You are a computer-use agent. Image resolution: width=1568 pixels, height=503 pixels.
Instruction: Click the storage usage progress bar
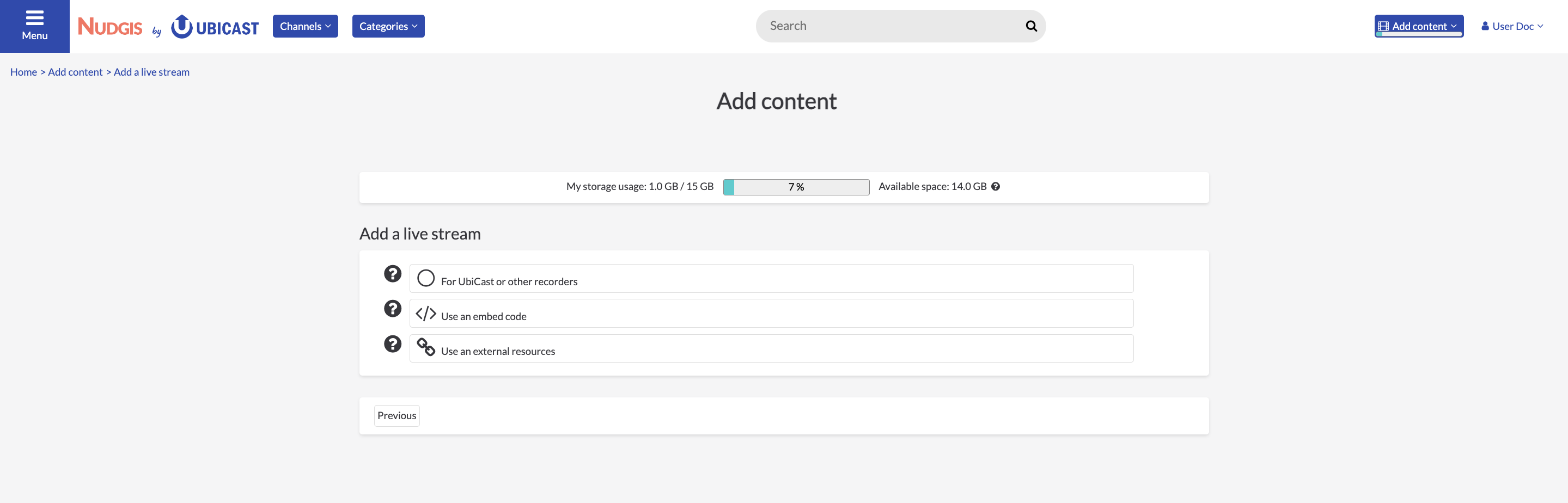pos(796,187)
